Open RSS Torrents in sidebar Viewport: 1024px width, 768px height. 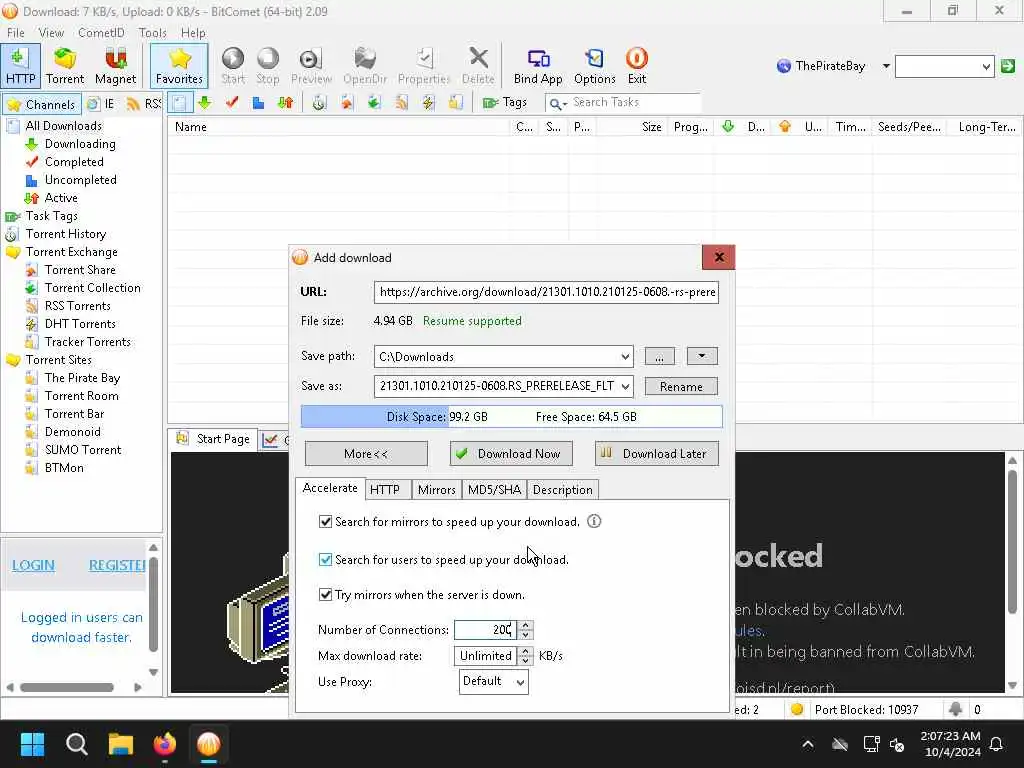[77, 306]
